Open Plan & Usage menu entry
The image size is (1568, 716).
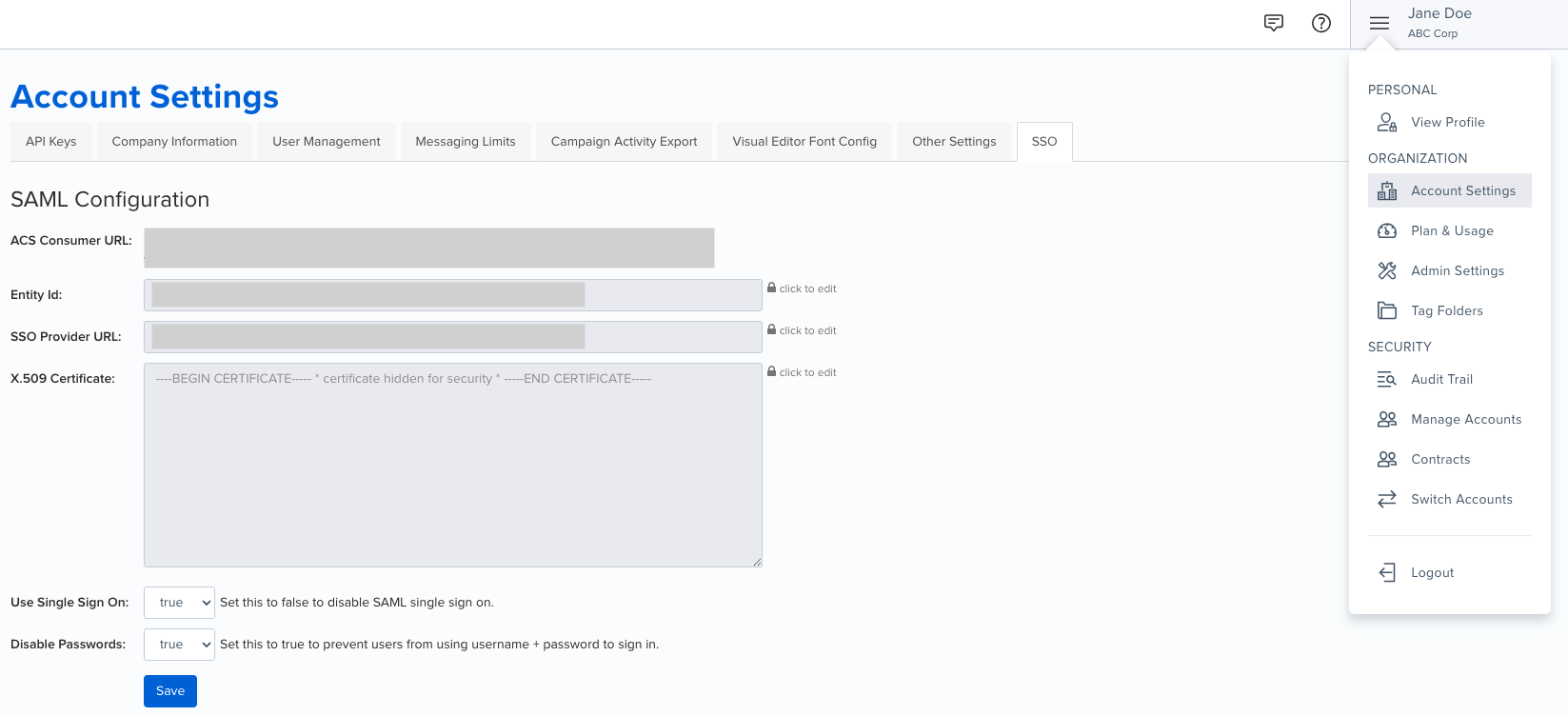coord(1449,230)
